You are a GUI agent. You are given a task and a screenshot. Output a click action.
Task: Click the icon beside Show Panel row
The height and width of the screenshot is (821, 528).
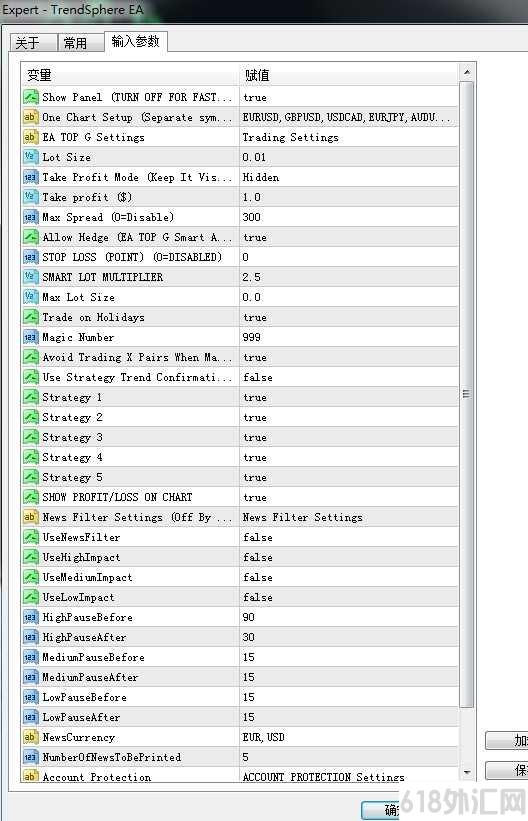[31, 97]
